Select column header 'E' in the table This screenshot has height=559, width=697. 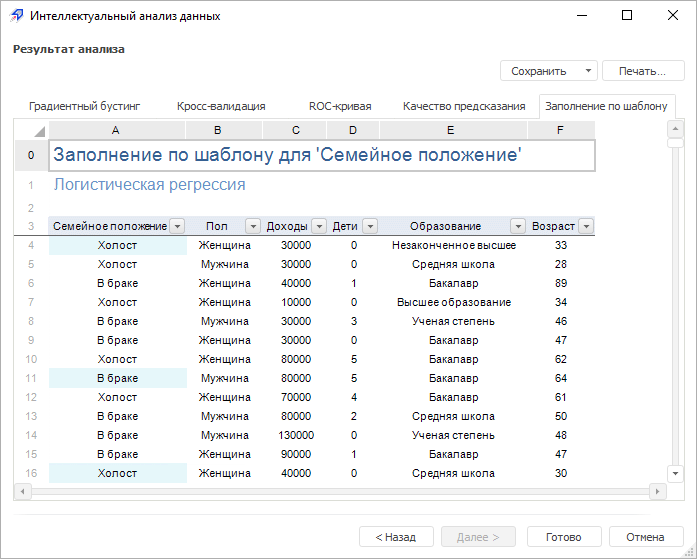click(x=450, y=130)
